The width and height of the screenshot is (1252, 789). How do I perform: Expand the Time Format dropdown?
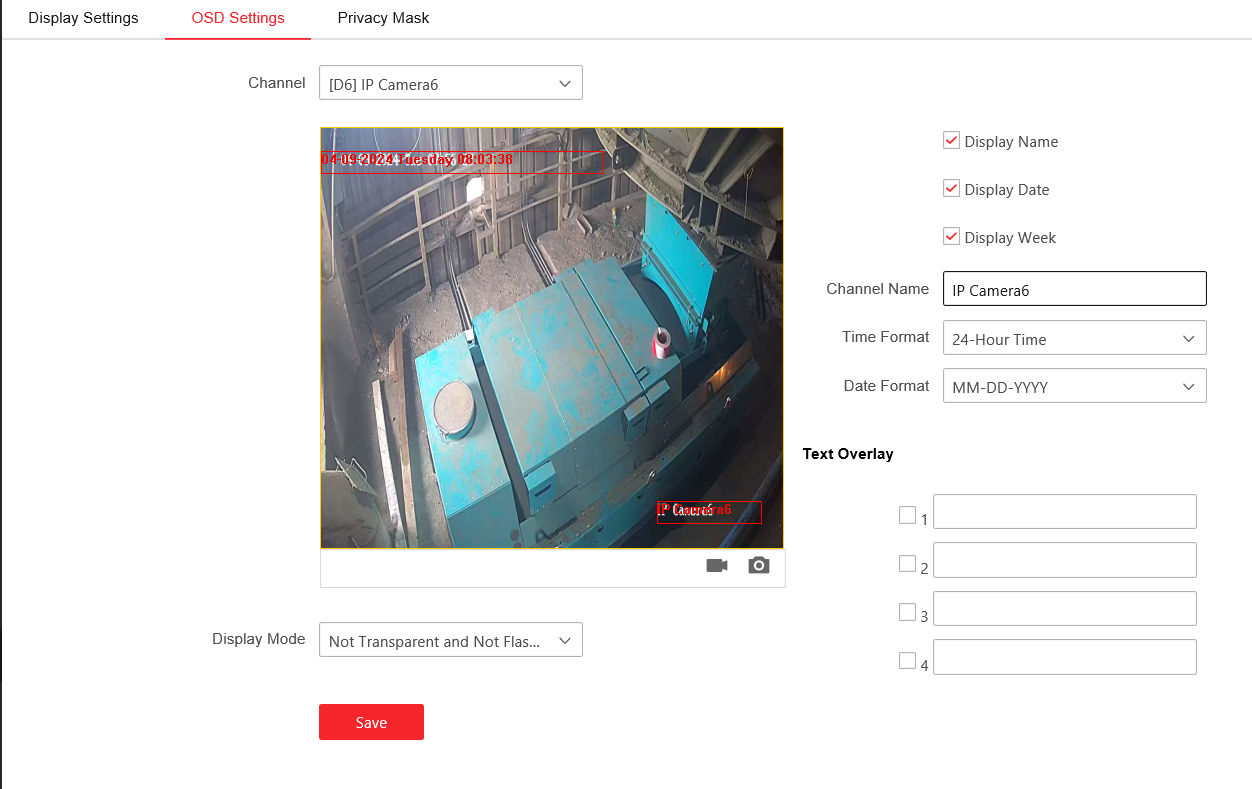pos(1074,339)
